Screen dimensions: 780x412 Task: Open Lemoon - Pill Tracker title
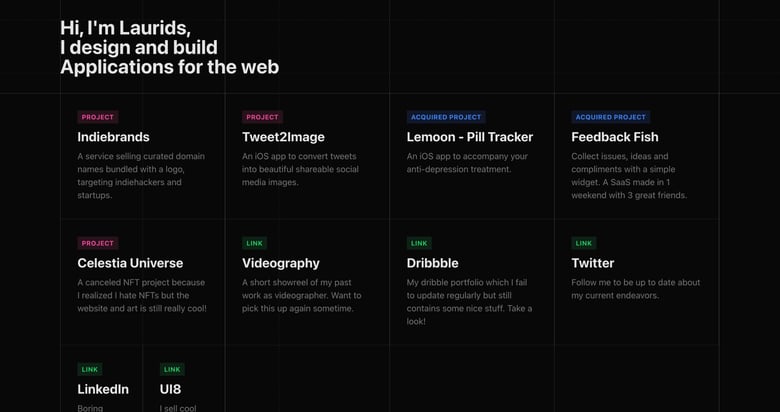click(469, 137)
